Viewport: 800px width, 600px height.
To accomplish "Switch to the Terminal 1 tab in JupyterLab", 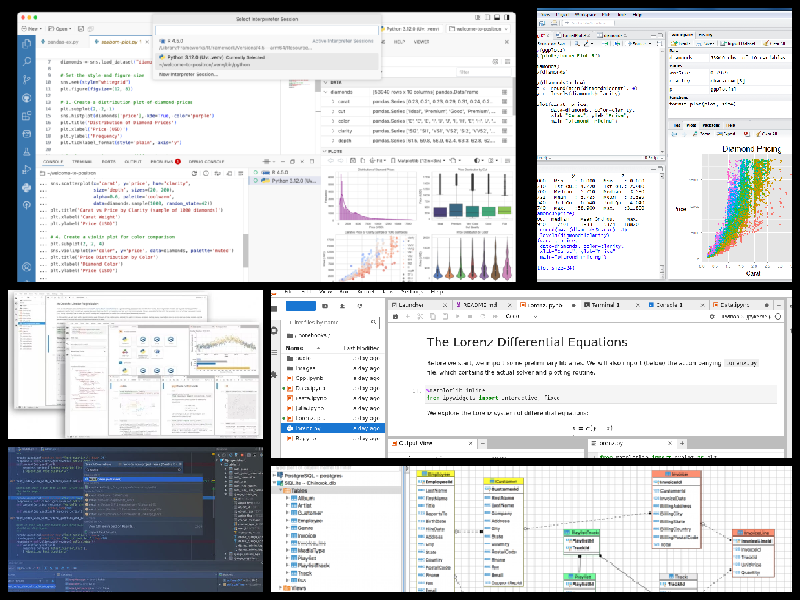I will point(606,304).
